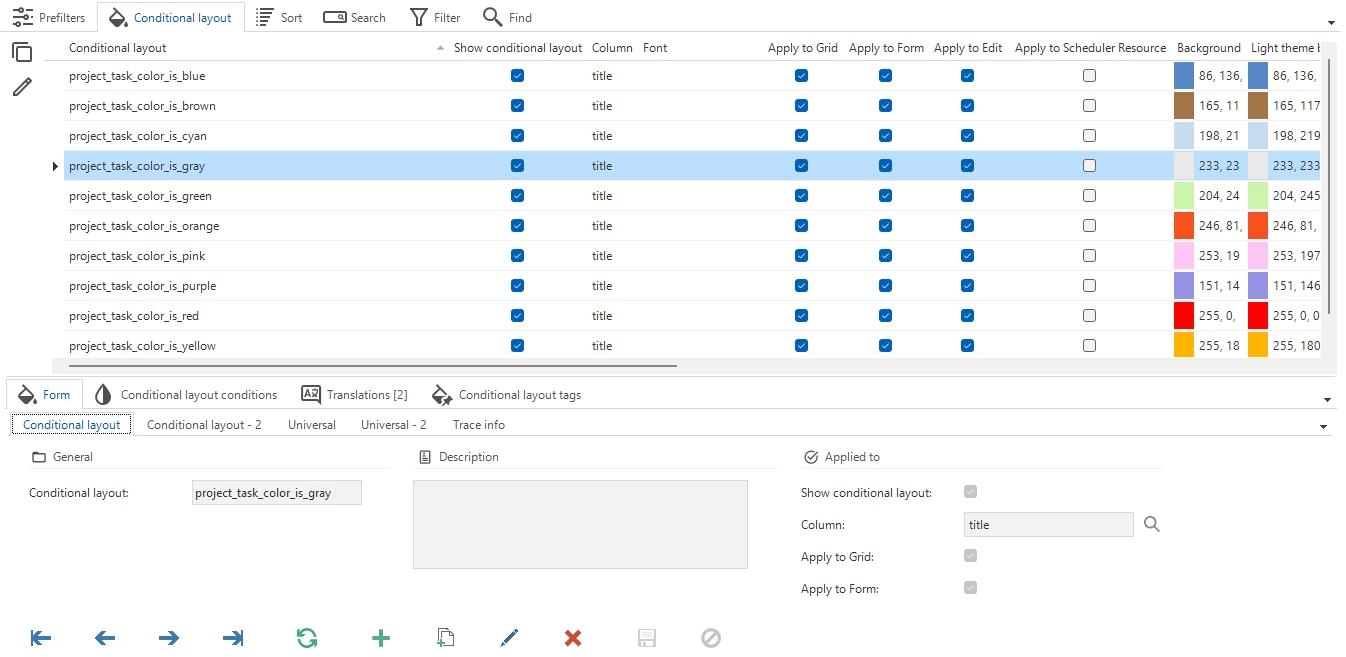This screenshot has height=657, width=1346.
Task: Click the orange Background color swatch
Action: (x=1184, y=226)
